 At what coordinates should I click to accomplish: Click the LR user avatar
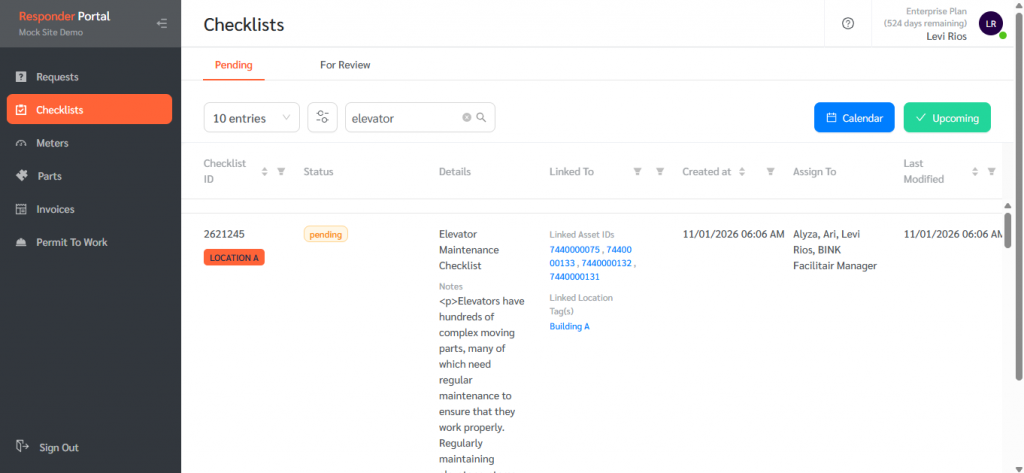click(x=990, y=23)
